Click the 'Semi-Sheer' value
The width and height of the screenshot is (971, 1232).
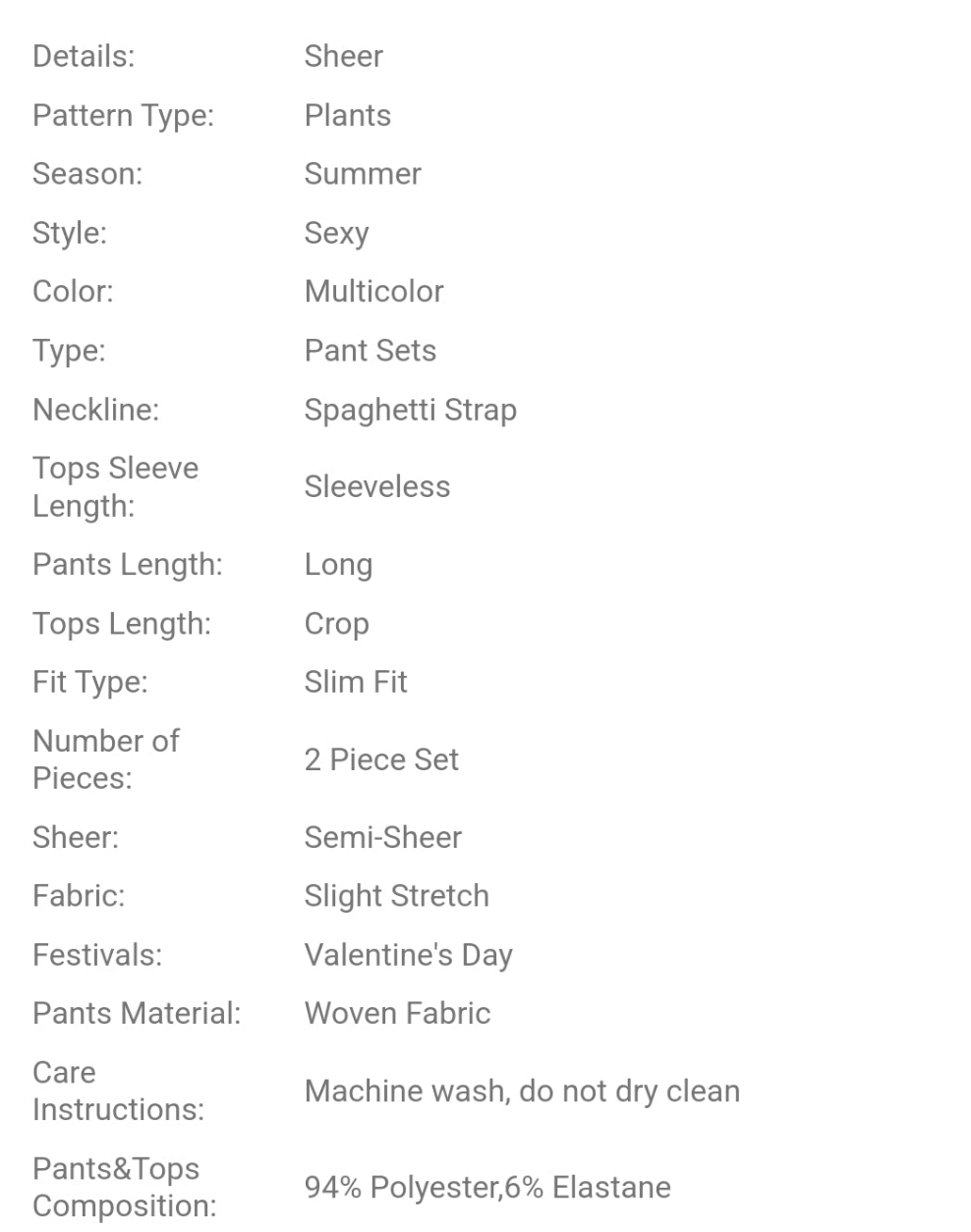coord(382,837)
